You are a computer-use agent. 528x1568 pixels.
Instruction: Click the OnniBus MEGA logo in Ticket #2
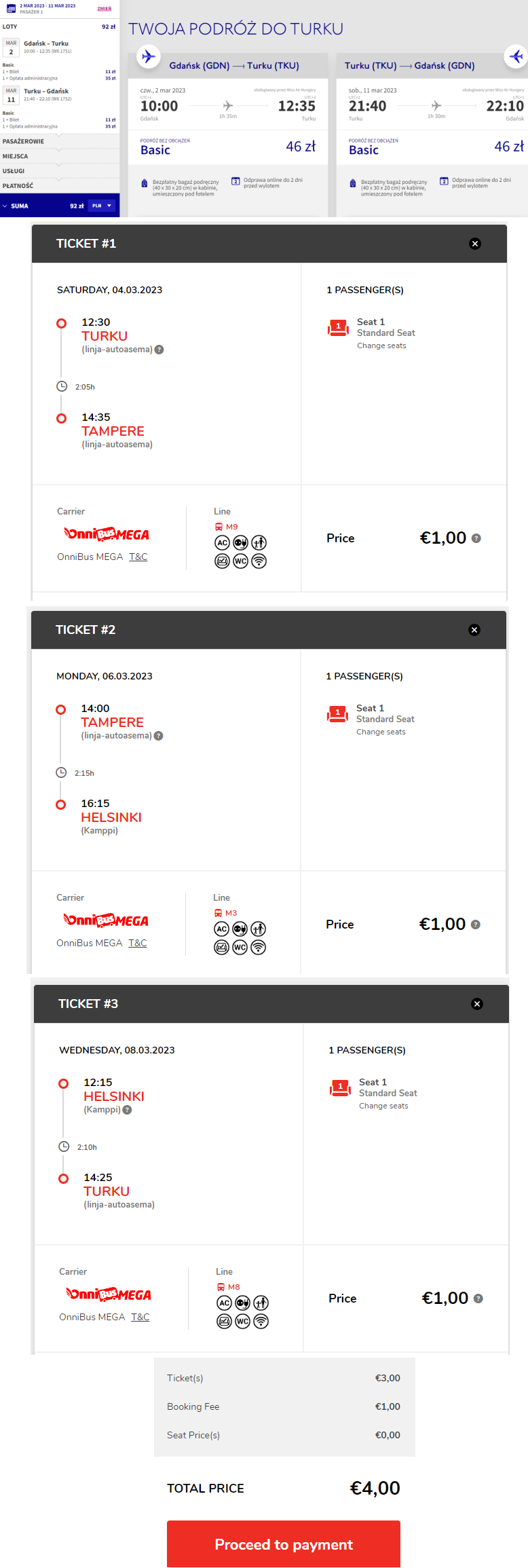click(106, 920)
